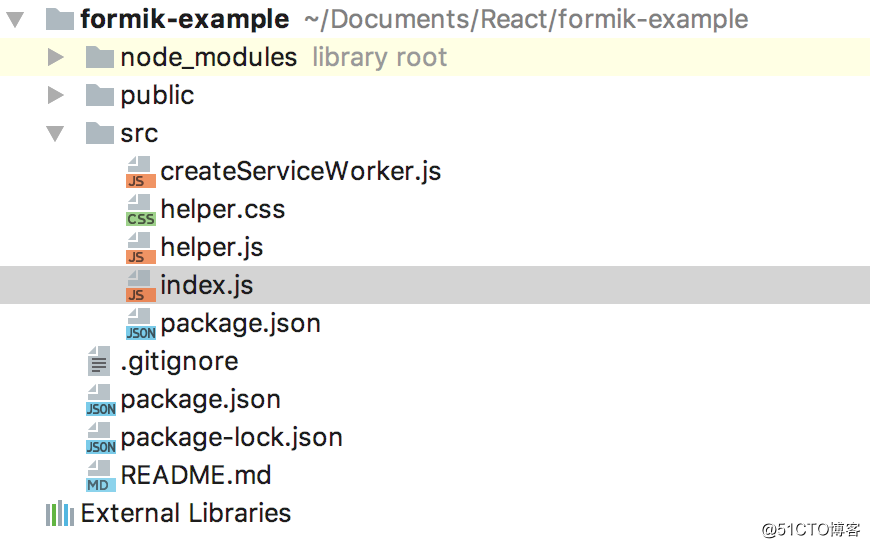
Task: Click the JS icon of helper.js
Action: (x=140, y=247)
